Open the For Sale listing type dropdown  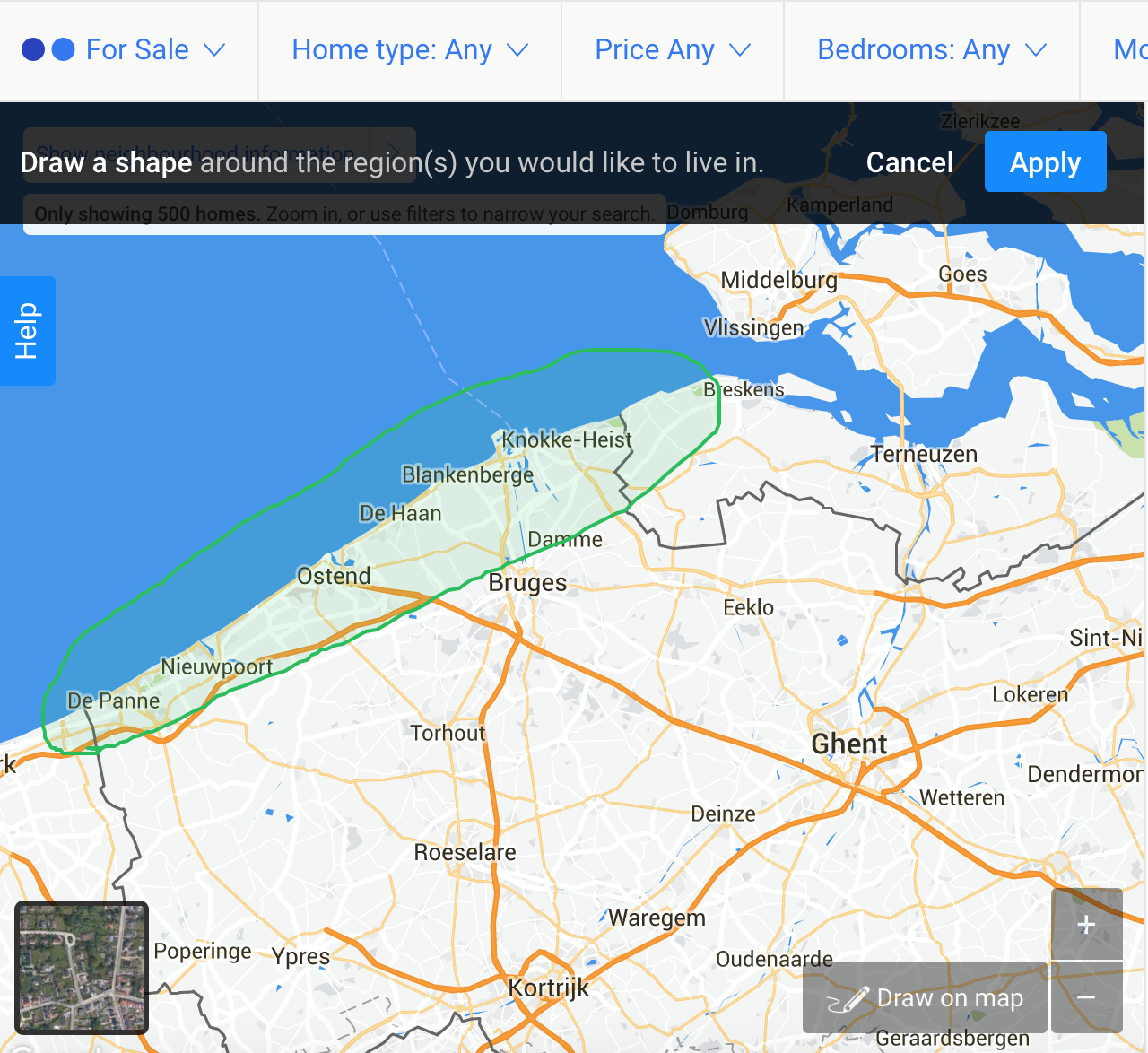[x=124, y=50]
